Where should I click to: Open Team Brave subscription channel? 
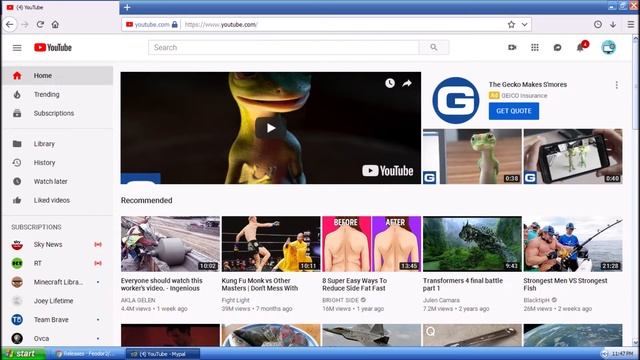pos(58,320)
